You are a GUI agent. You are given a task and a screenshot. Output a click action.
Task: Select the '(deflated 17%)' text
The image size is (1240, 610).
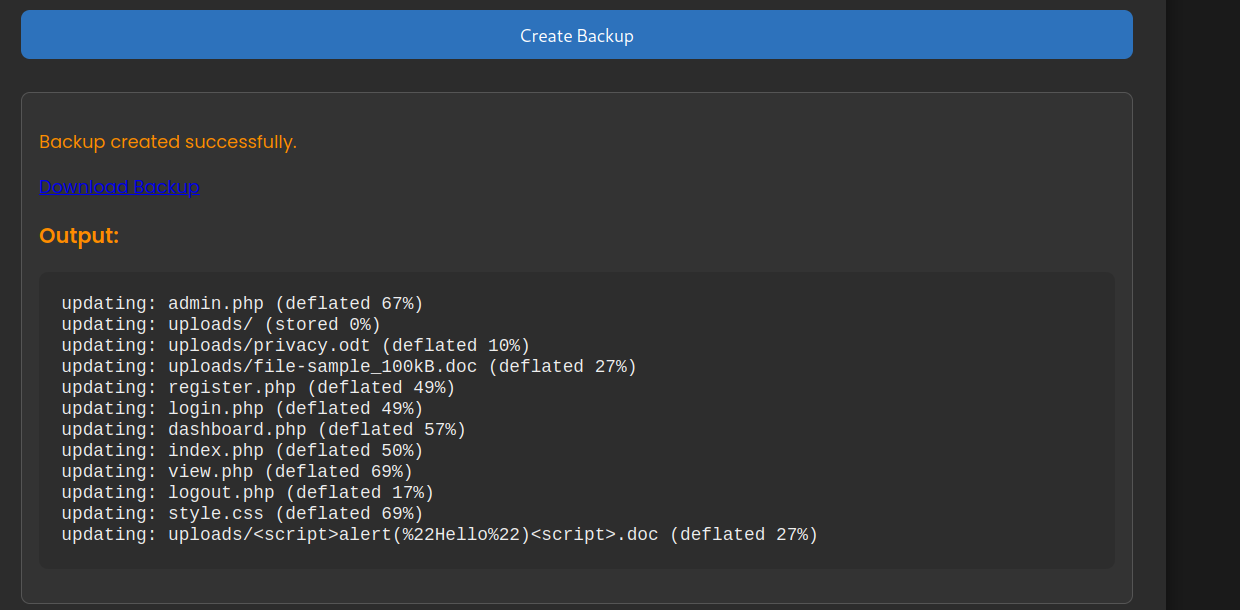tap(360, 492)
